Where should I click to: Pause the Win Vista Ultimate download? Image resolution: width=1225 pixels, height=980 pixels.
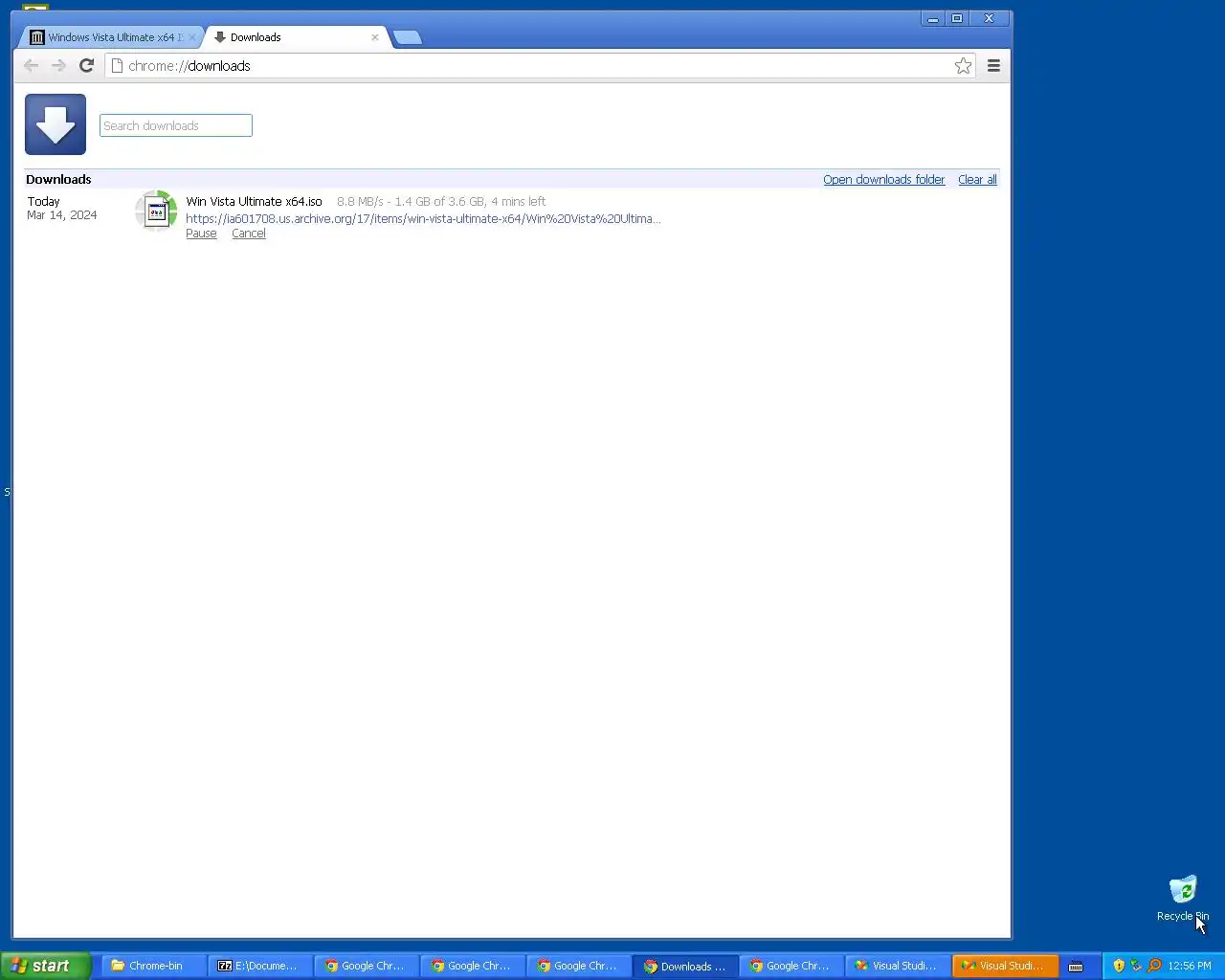pyautogui.click(x=201, y=234)
